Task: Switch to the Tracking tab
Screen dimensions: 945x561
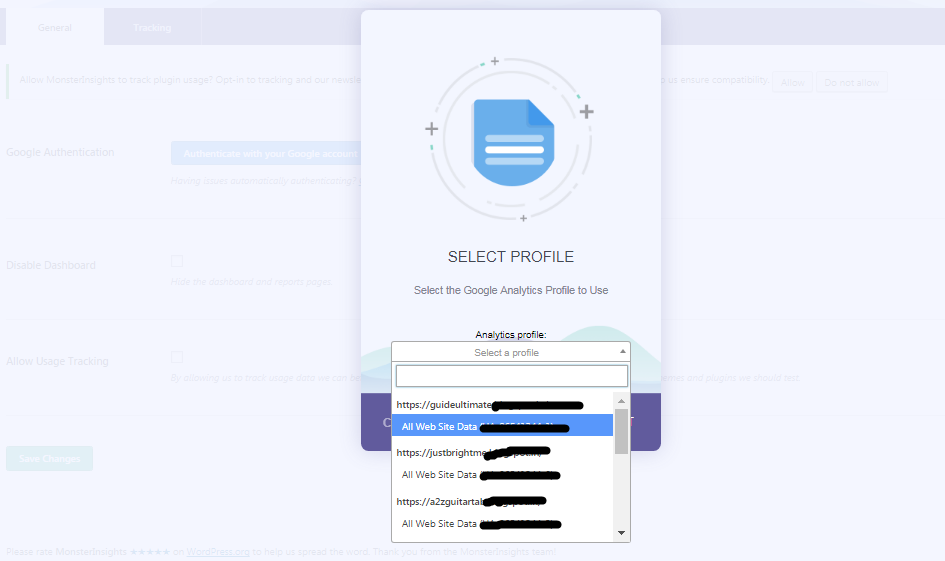Action: click(152, 27)
